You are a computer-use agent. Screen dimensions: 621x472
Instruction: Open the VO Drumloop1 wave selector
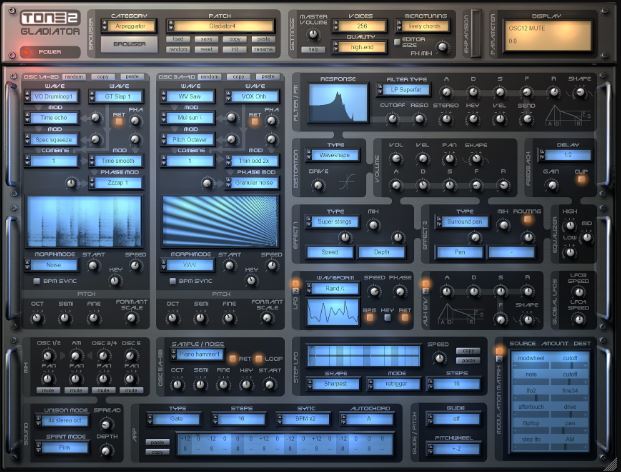(52, 96)
